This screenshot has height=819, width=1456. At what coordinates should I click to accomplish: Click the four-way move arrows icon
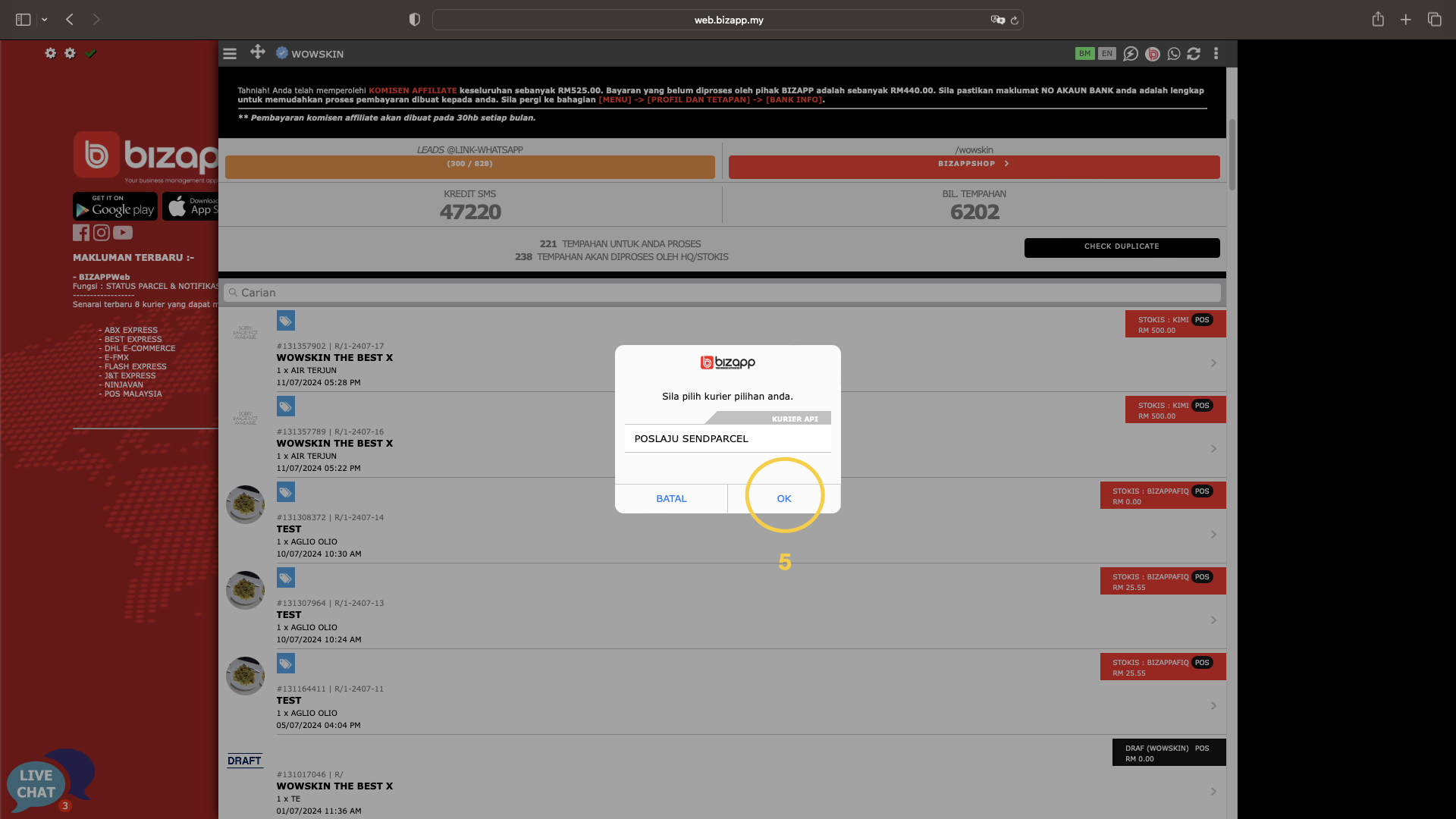coord(258,52)
